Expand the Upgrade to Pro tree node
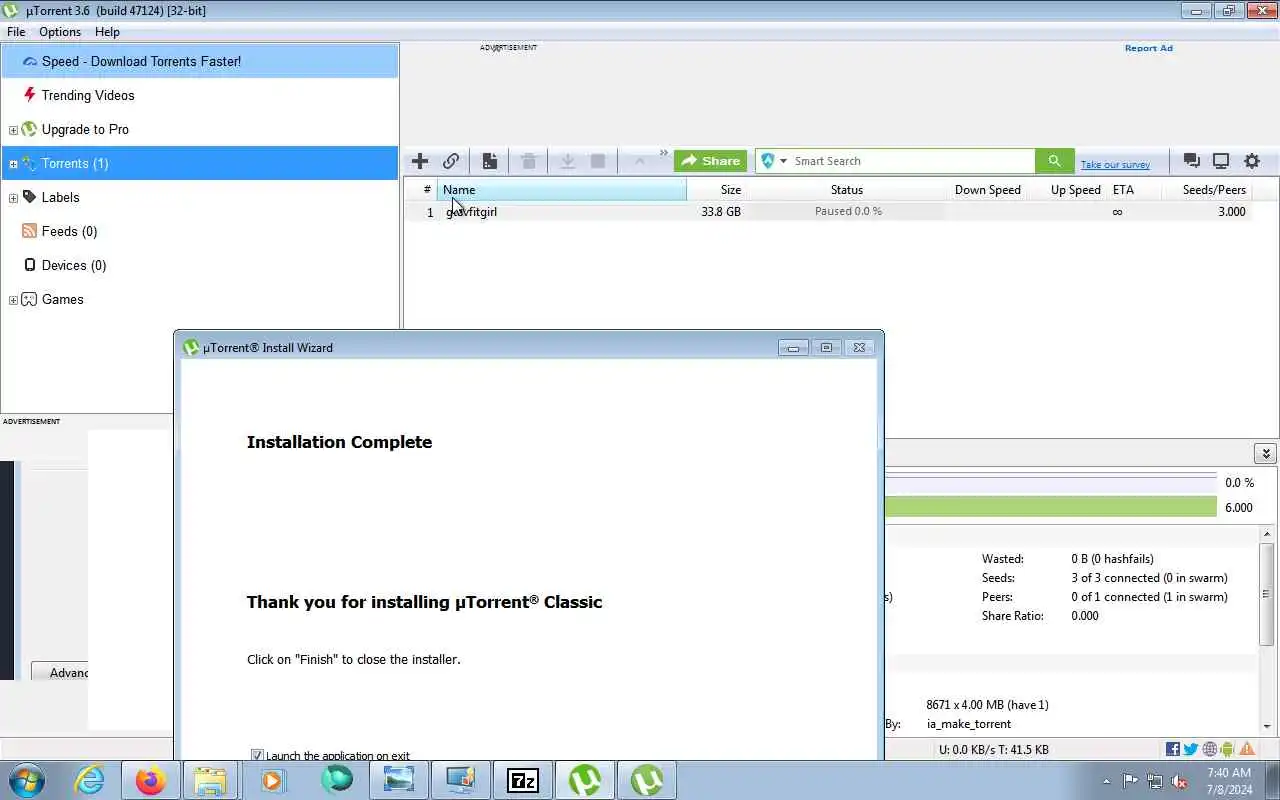 [13, 130]
